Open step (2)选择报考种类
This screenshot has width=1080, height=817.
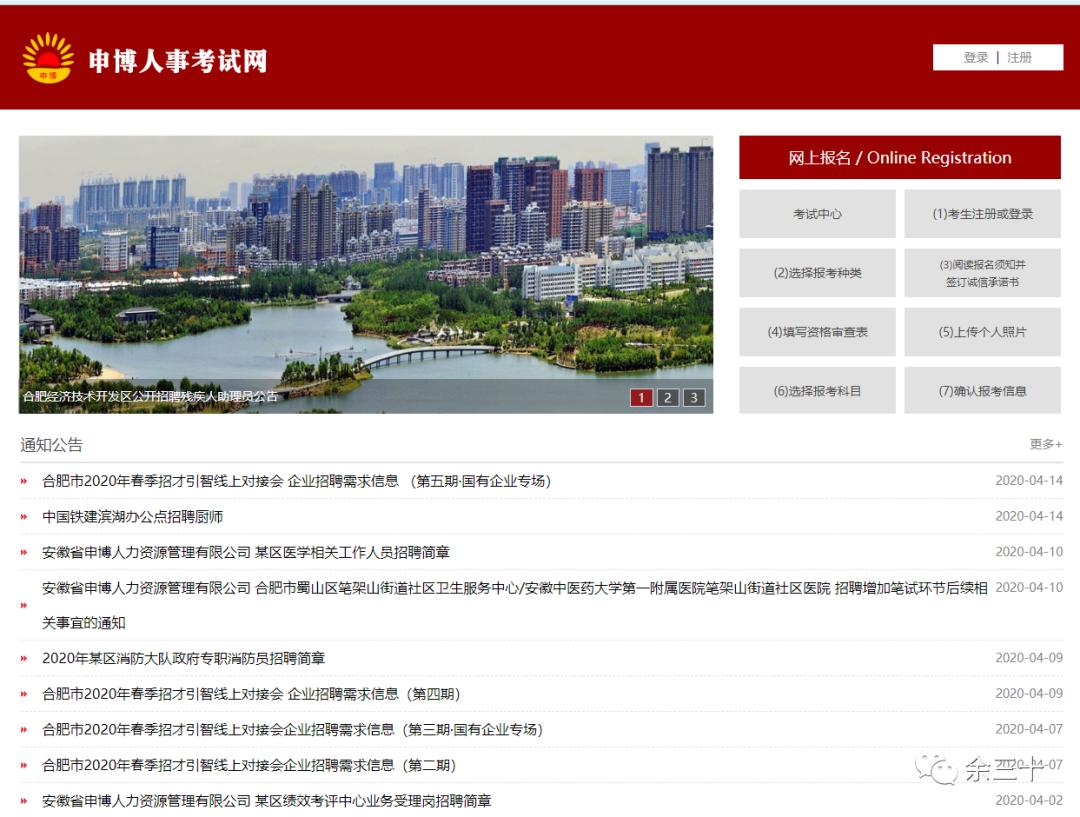pyautogui.click(x=815, y=273)
